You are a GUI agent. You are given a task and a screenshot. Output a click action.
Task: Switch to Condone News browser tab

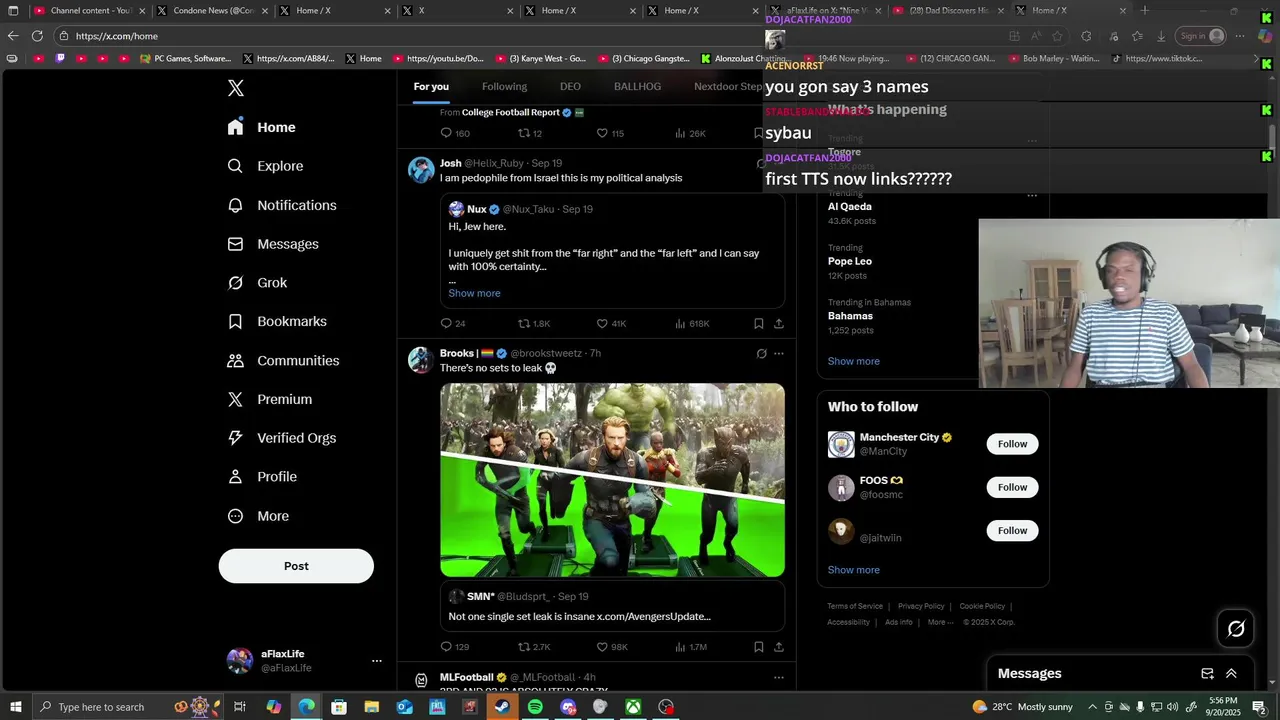(213, 10)
